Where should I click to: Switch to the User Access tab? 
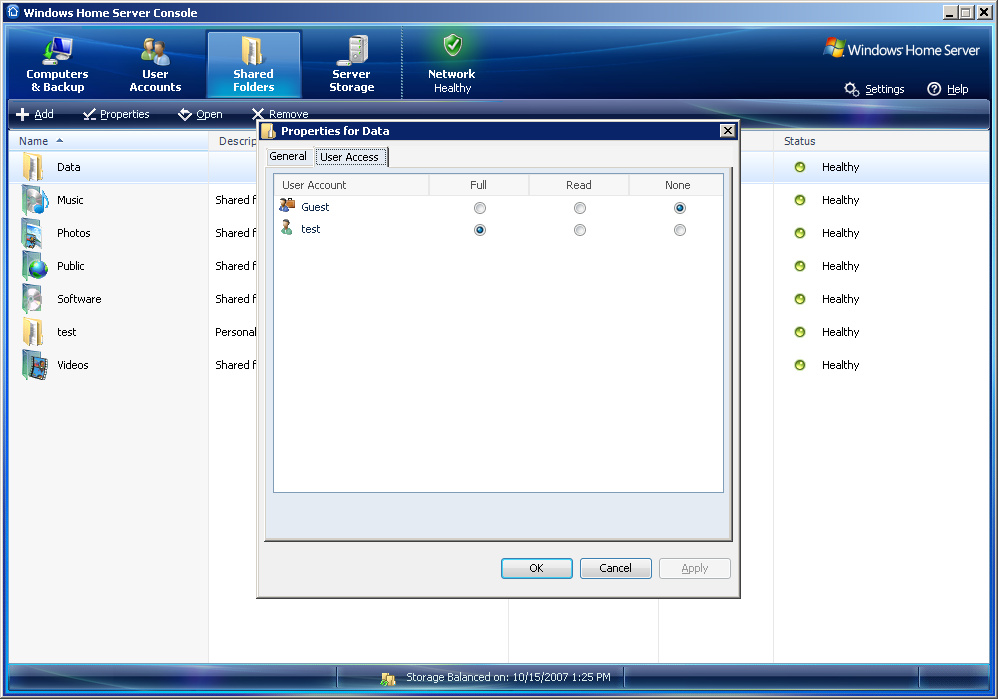[x=349, y=157]
